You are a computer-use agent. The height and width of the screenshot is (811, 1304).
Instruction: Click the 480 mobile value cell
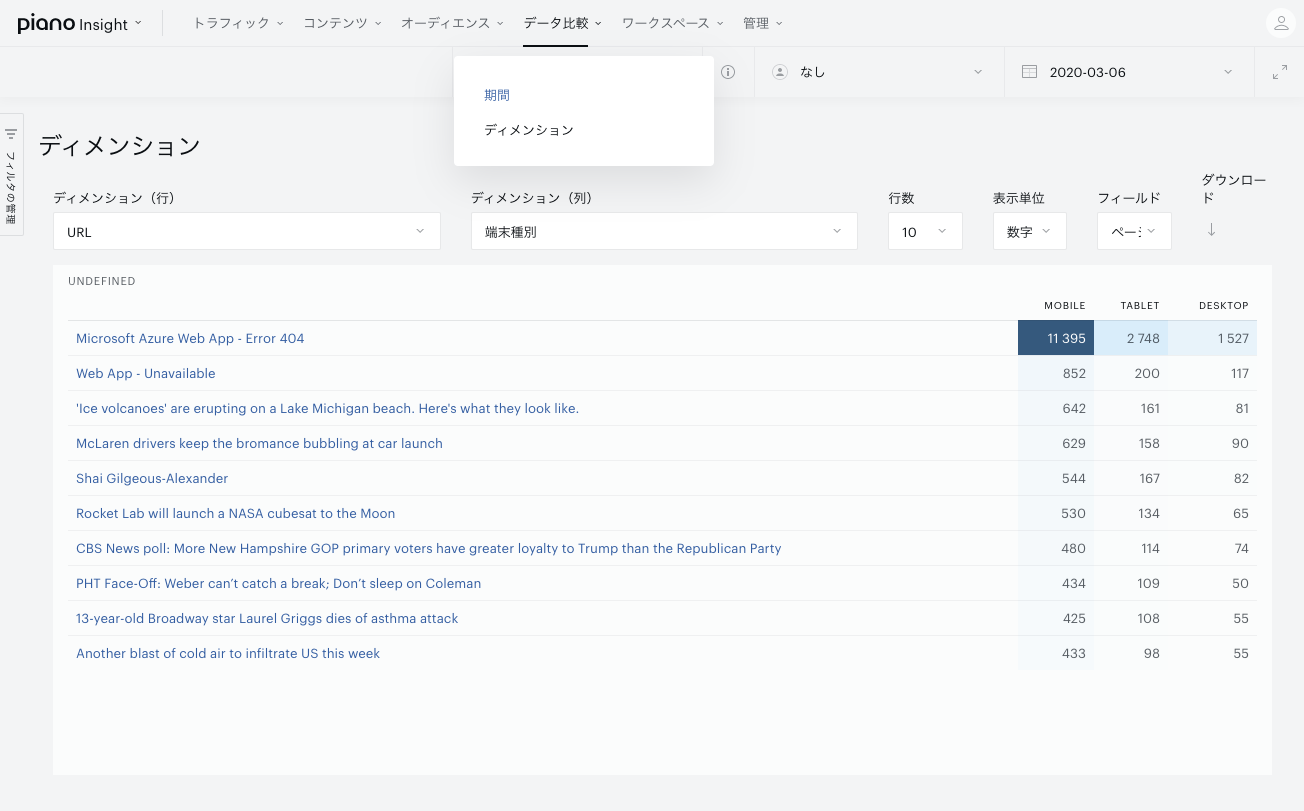tap(1056, 548)
